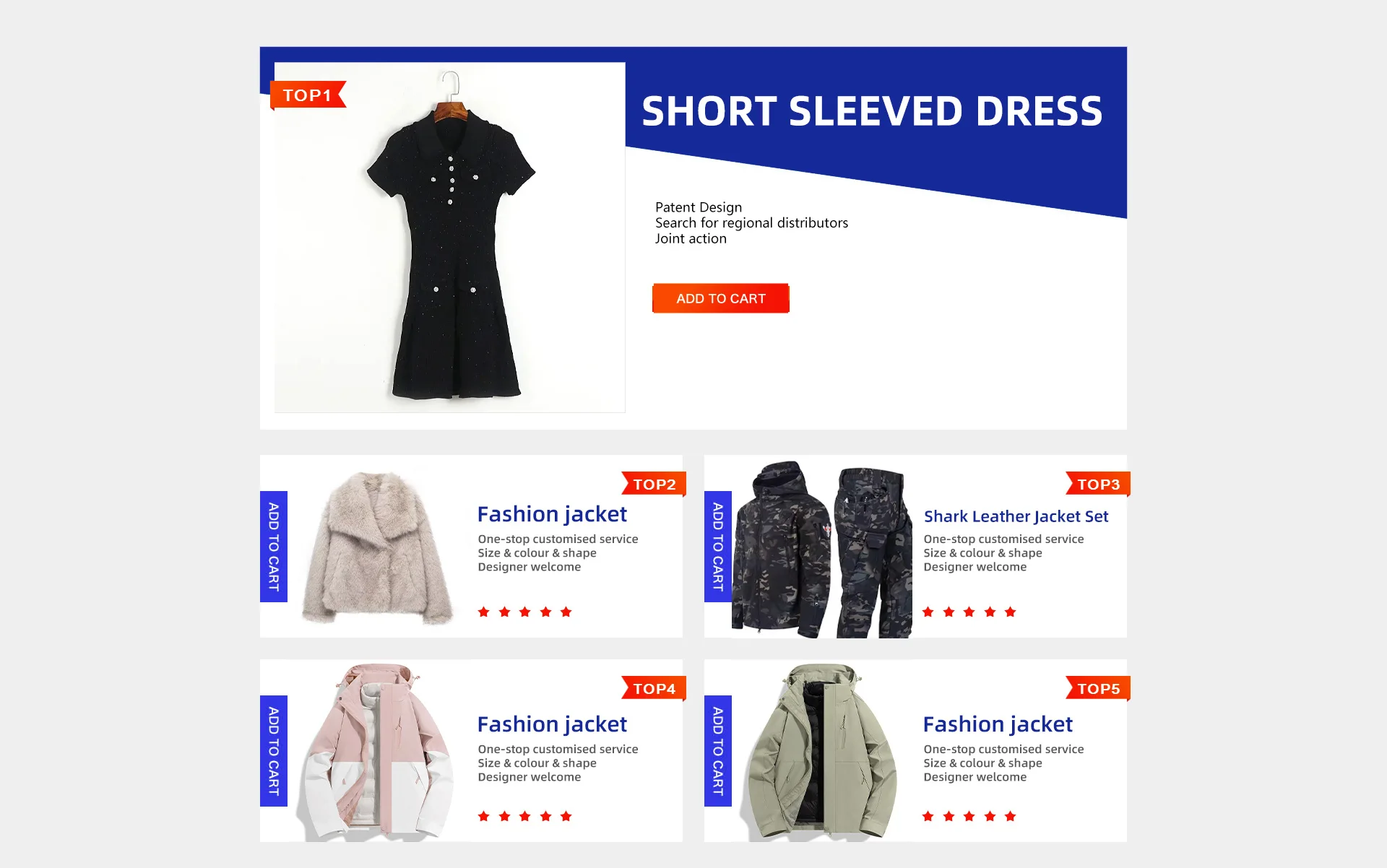Add the TOP5 green jacket to cart

click(718, 751)
